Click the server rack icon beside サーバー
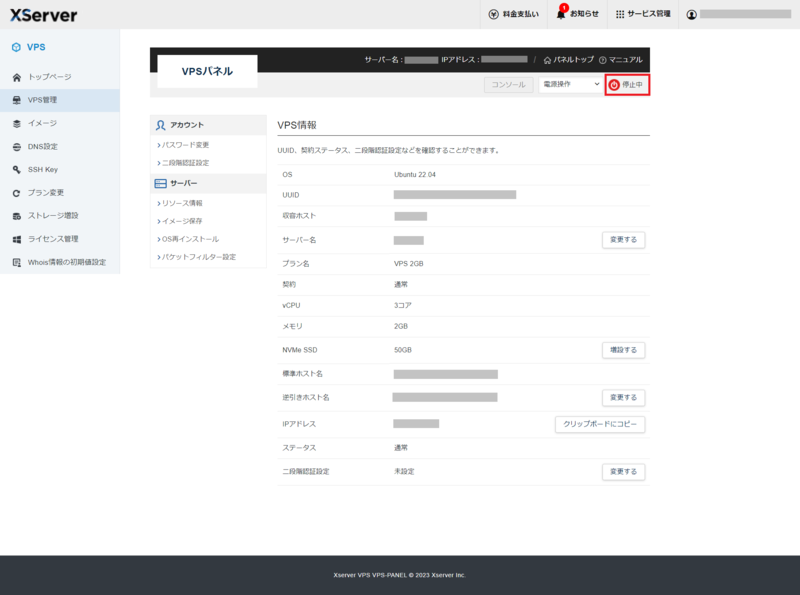The width and height of the screenshot is (800, 595). pyautogui.click(x=161, y=183)
